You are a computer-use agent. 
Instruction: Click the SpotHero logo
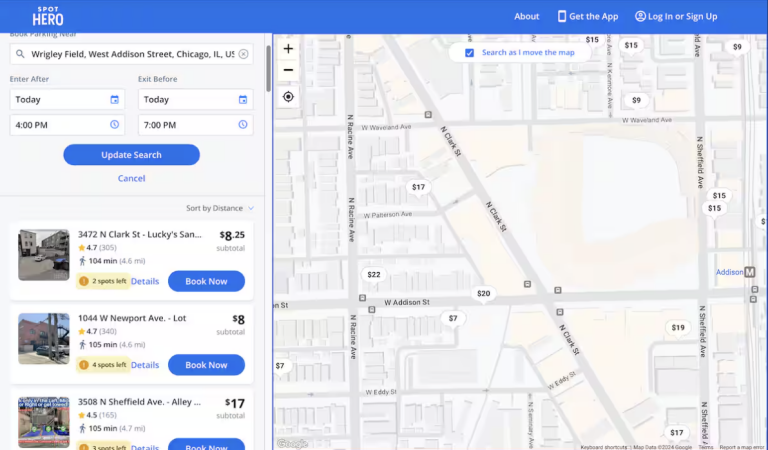click(x=48, y=16)
